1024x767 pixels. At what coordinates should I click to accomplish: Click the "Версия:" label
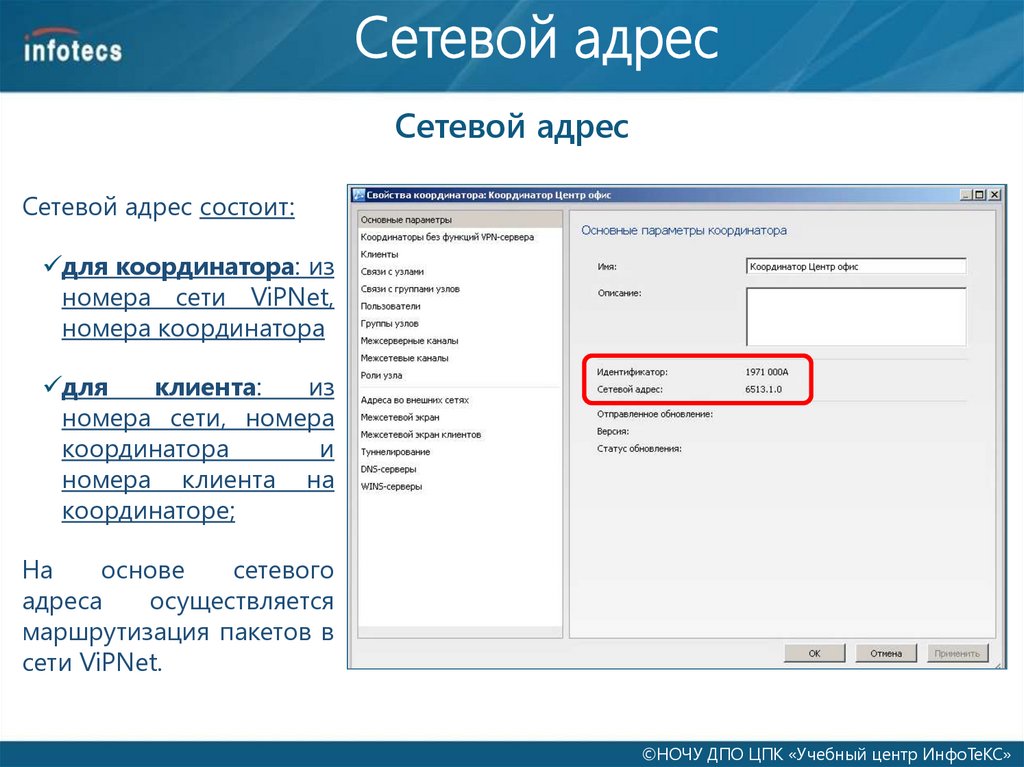tap(613, 431)
